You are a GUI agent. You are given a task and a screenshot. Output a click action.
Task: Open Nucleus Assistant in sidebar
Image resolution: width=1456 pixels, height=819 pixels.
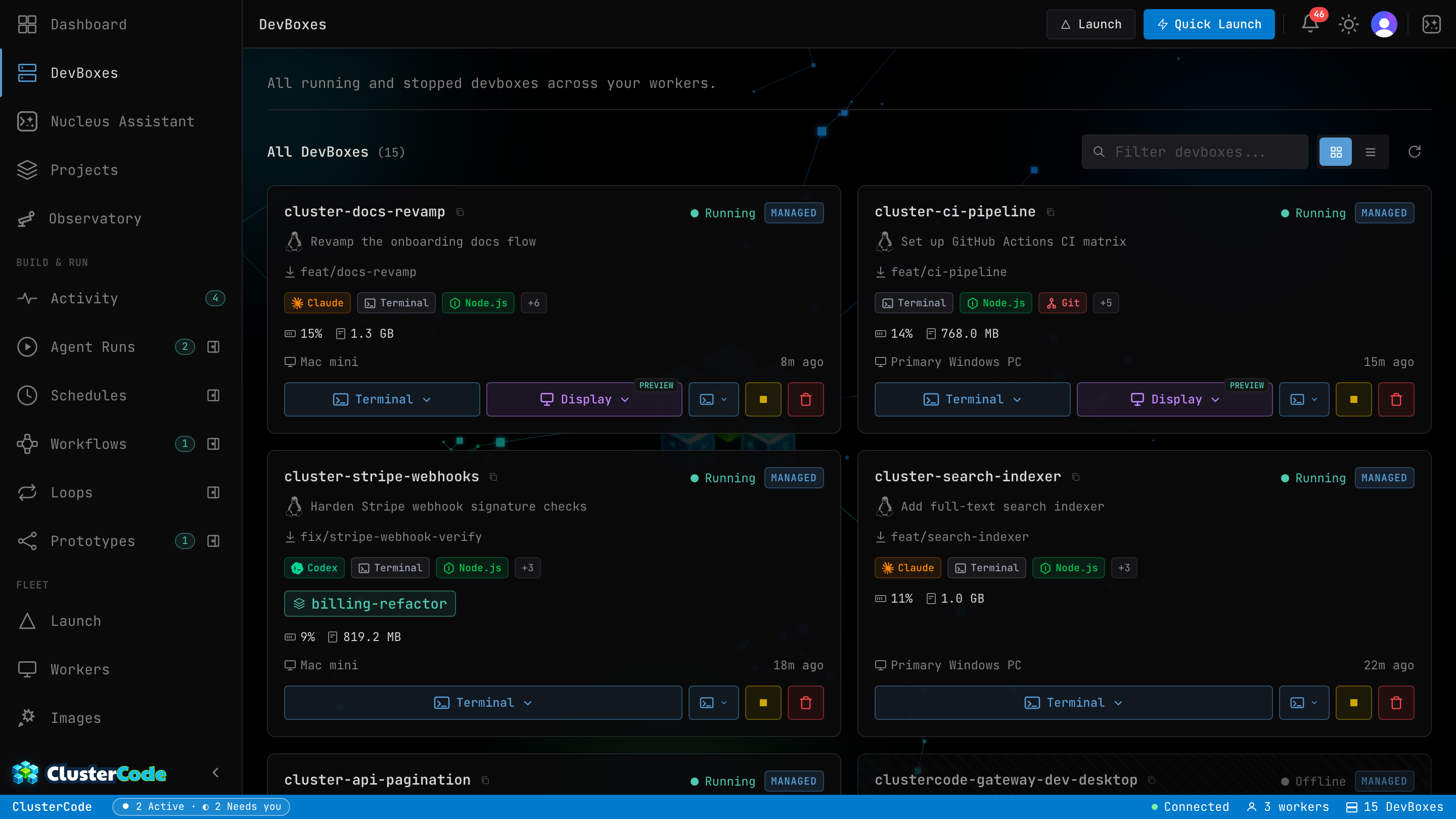(x=121, y=121)
